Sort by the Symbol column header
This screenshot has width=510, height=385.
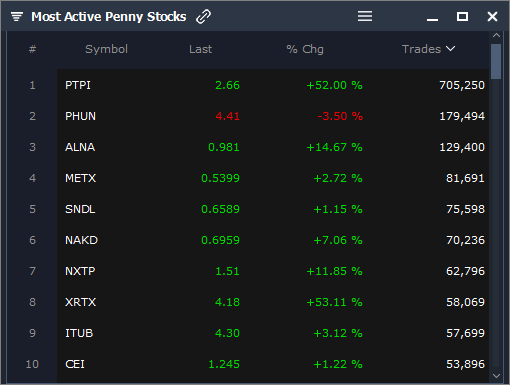click(x=106, y=49)
